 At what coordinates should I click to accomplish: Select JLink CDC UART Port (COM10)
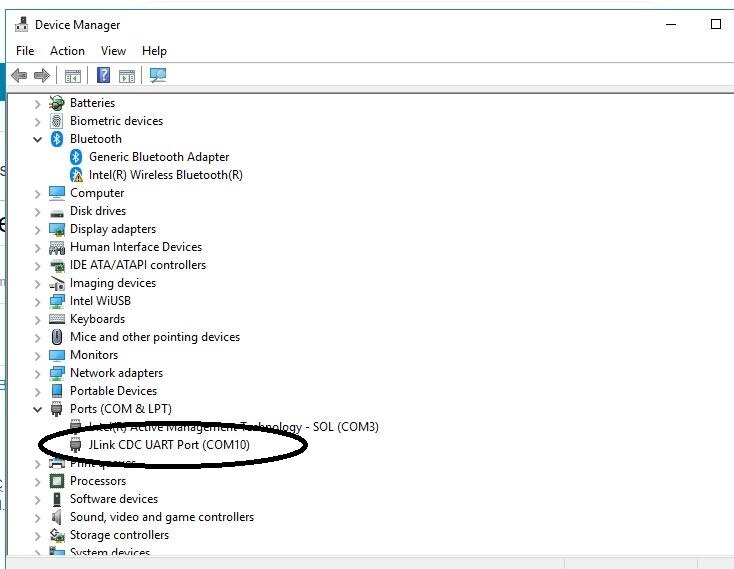[x=169, y=445]
